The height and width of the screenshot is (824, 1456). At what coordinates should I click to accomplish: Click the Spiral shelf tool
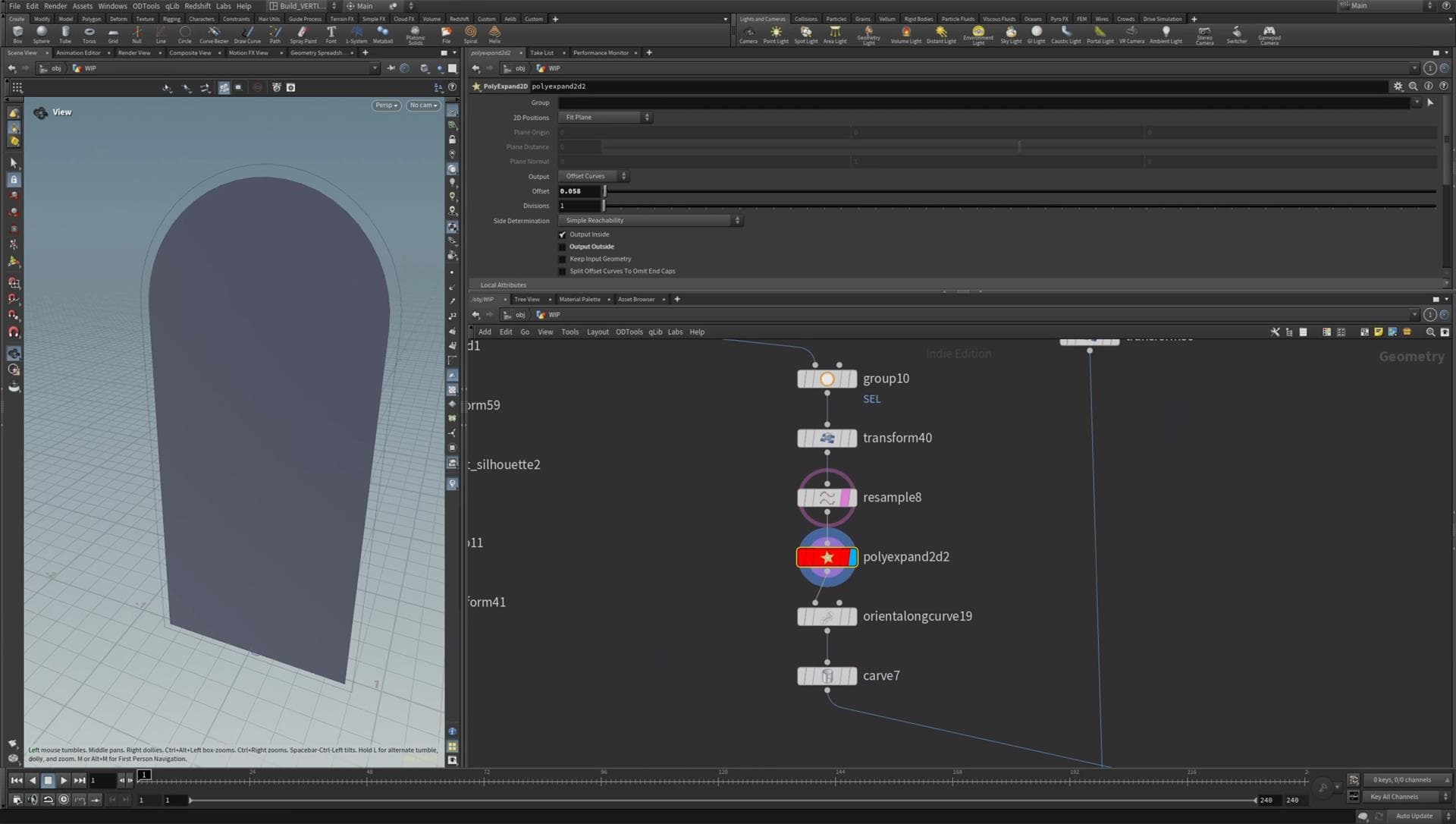(470, 34)
